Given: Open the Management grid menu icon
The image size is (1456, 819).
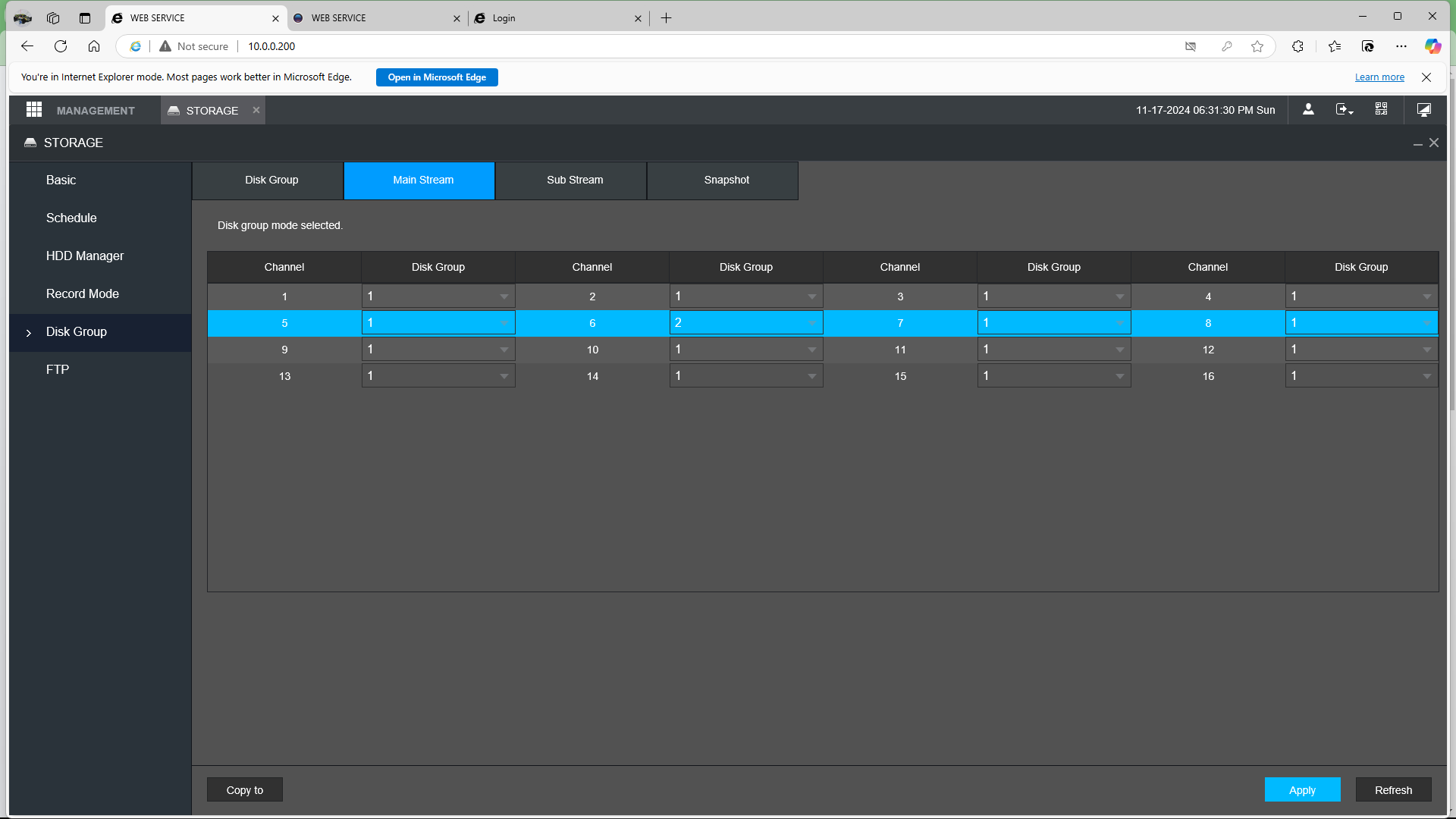Looking at the screenshot, I should click(33, 110).
